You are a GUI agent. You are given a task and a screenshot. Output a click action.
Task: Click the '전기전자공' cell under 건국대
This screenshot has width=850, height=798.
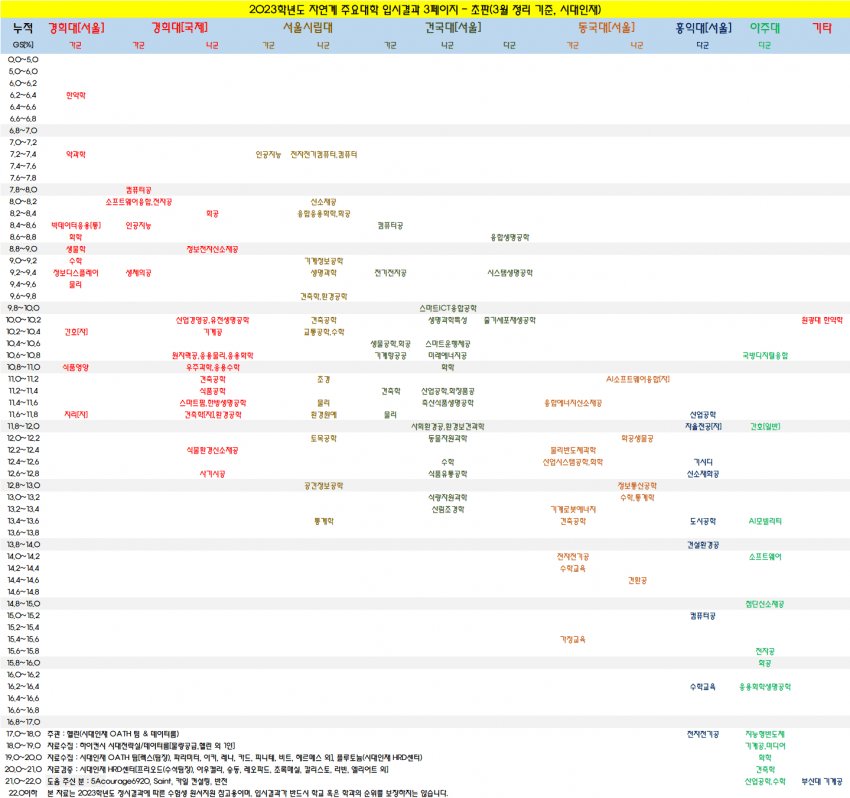click(390, 273)
